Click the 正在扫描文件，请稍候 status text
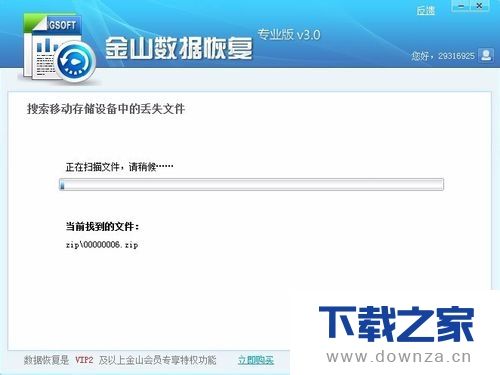The width and height of the screenshot is (500, 375). 119,167
